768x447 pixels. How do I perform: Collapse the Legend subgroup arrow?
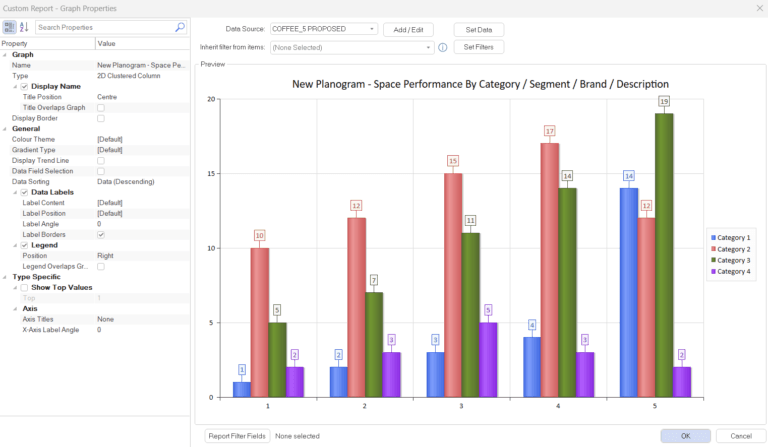pos(15,245)
